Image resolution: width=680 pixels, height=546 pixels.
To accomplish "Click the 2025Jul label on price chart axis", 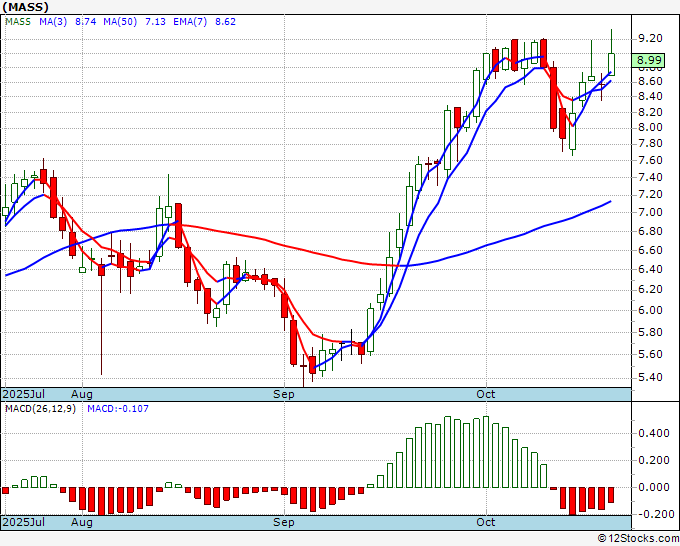I will (x=24, y=394).
